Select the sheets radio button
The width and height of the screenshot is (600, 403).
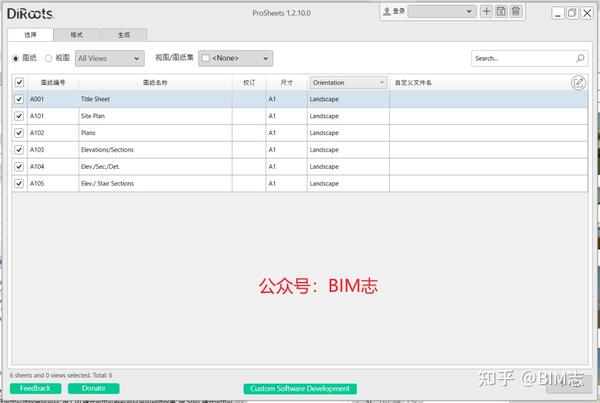(16, 59)
